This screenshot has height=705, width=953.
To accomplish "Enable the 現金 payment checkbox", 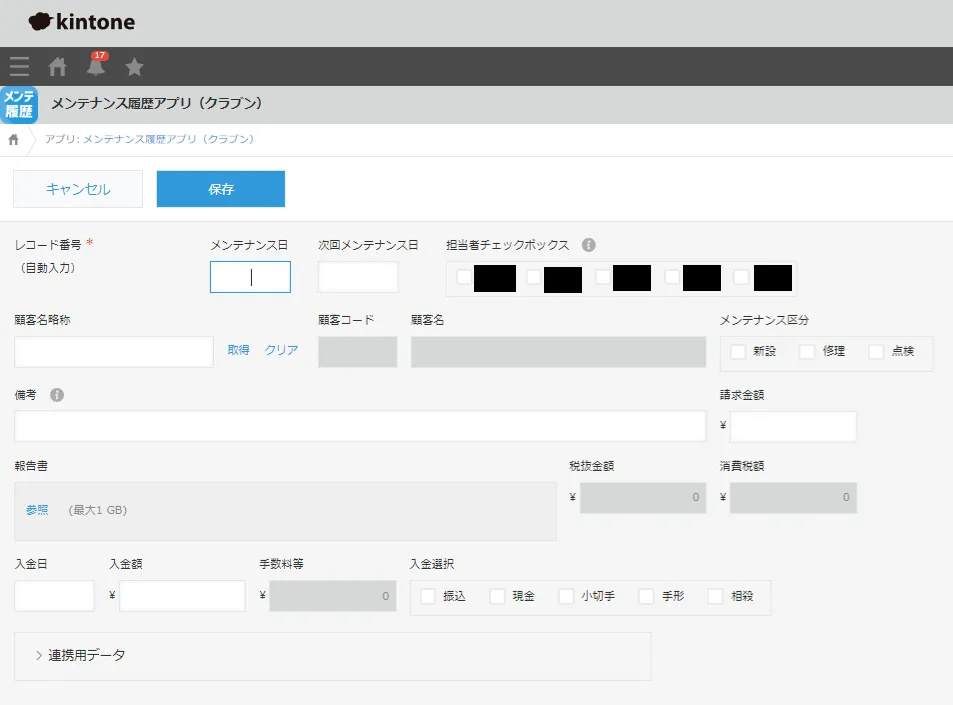I will click(x=497, y=596).
